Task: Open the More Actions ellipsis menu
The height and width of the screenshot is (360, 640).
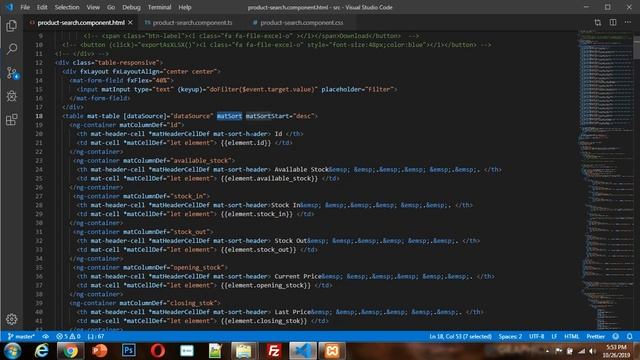Action: click(628, 22)
